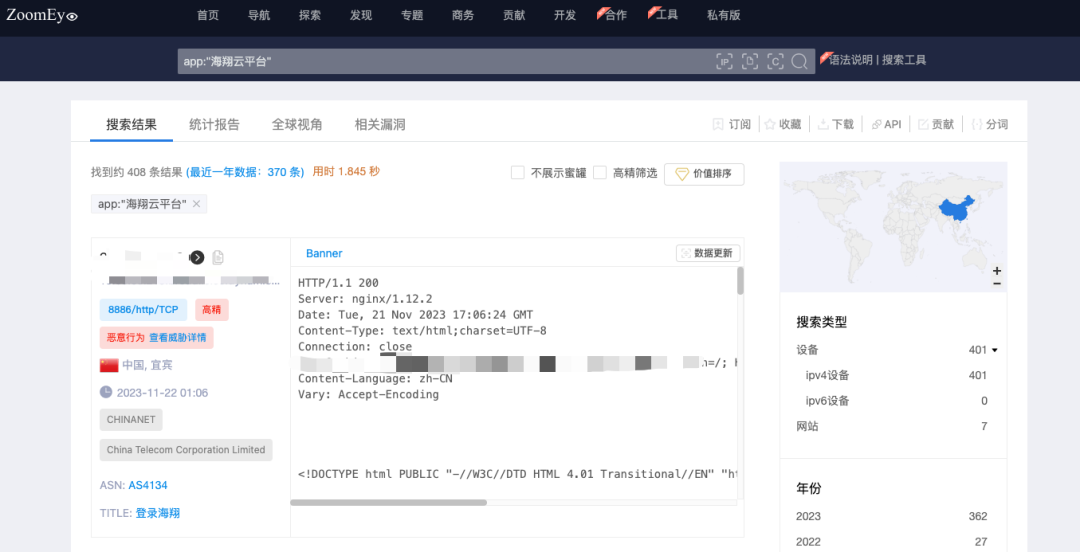This screenshot has height=552, width=1080.
Task: Open the 专题 nav item
Action: [412, 15]
